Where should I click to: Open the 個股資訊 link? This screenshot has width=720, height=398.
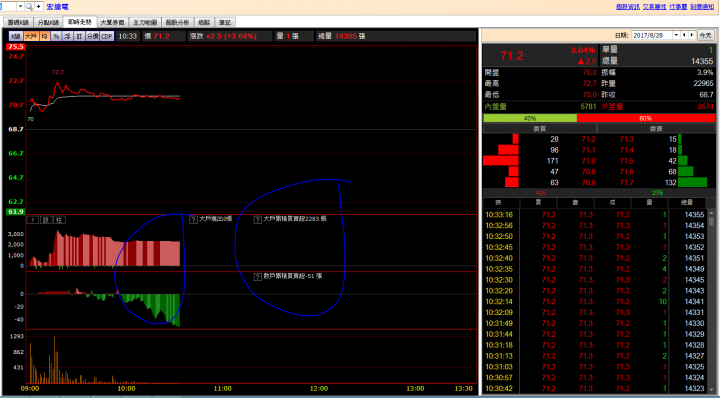[x=628, y=7]
